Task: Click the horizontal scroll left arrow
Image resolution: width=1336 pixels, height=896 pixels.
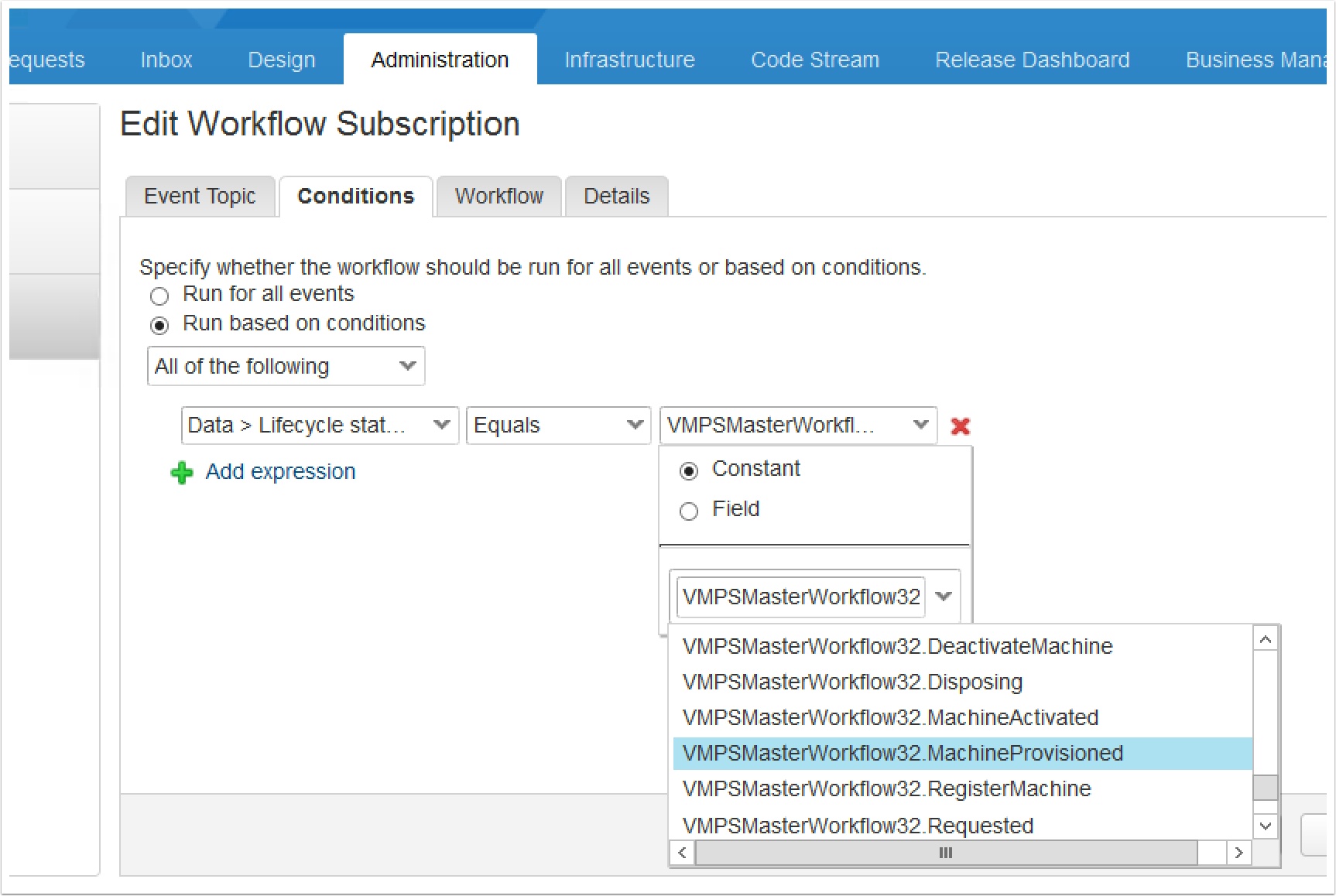Action: pos(682,853)
